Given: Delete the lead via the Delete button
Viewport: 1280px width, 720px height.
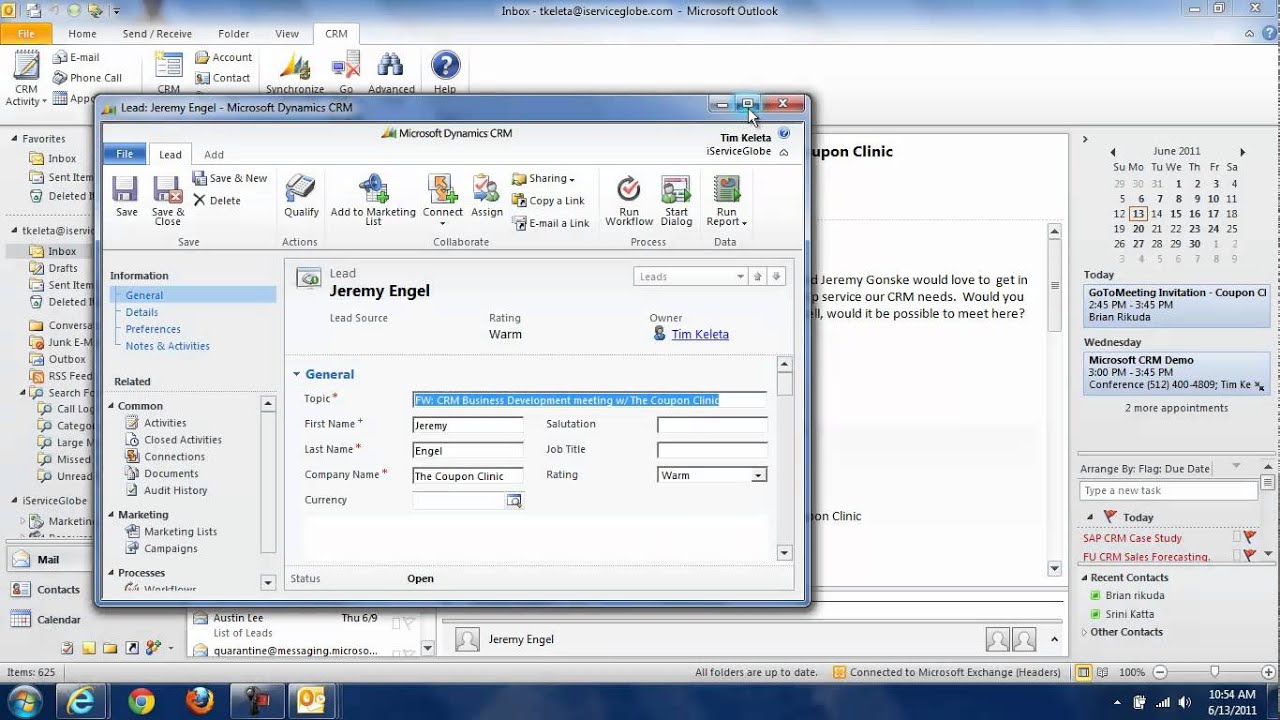Looking at the screenshot, I should tap(217, 200).
